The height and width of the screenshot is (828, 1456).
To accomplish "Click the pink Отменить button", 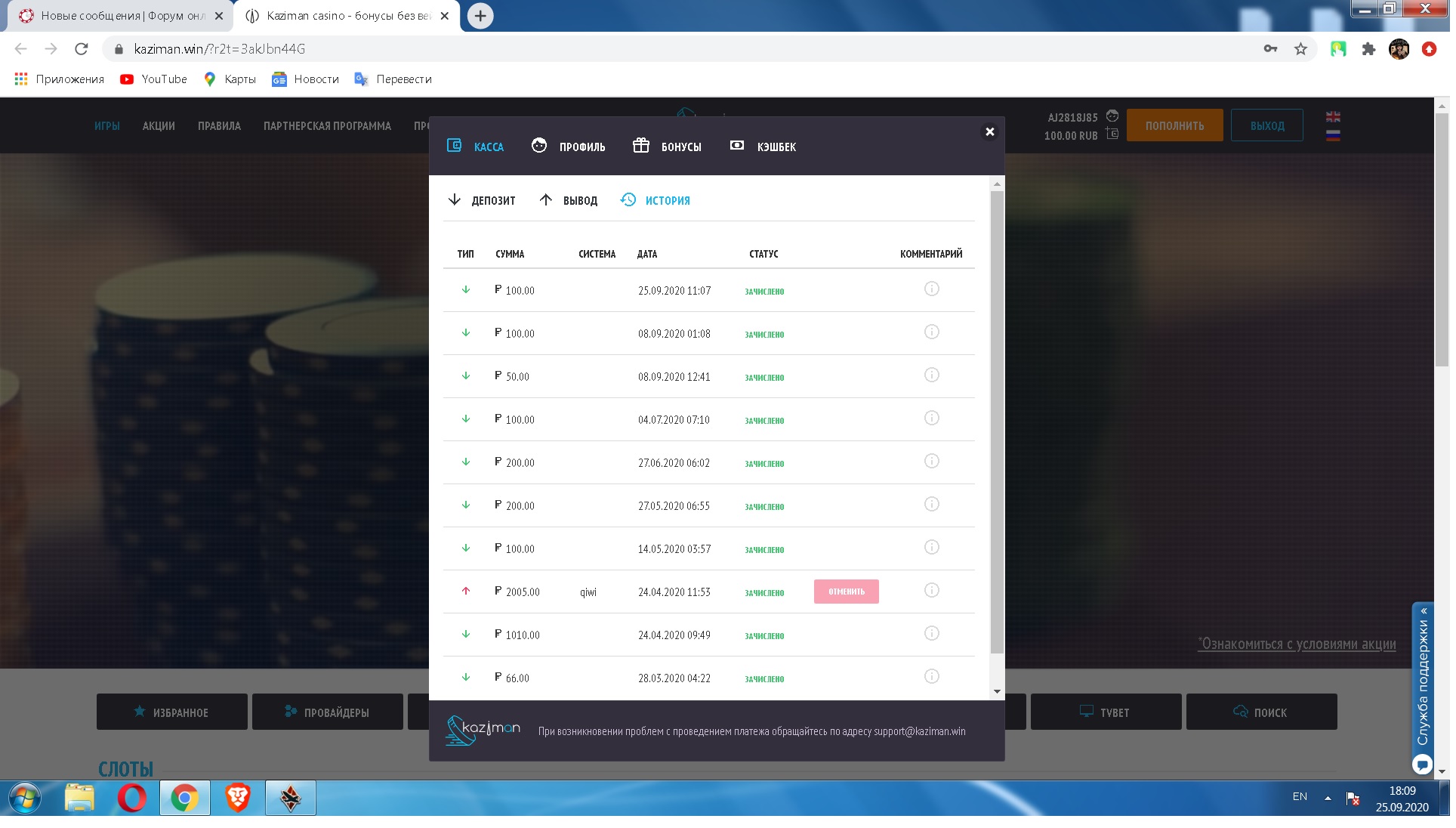I will pyautogui.click(x=846, y=592).
